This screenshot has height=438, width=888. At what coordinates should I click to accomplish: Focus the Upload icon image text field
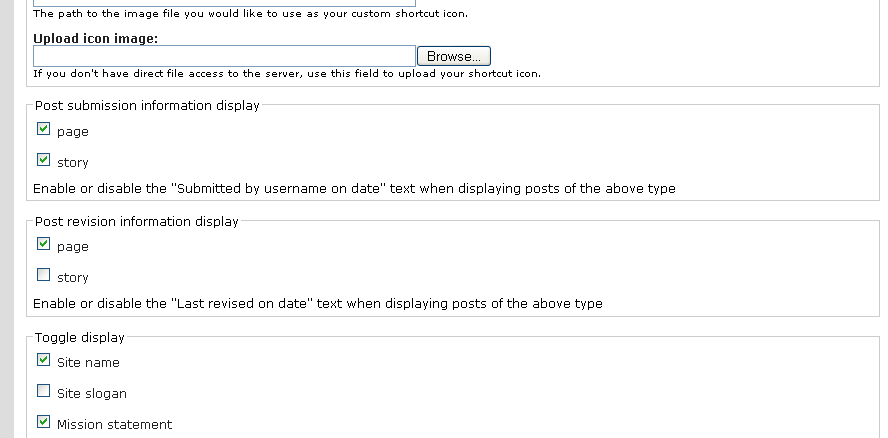[224, 57]
